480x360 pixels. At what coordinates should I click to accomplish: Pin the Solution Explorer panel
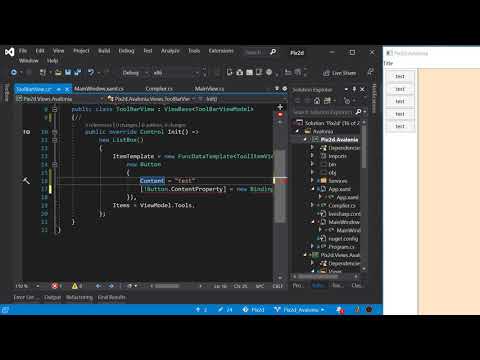(354, 89)
